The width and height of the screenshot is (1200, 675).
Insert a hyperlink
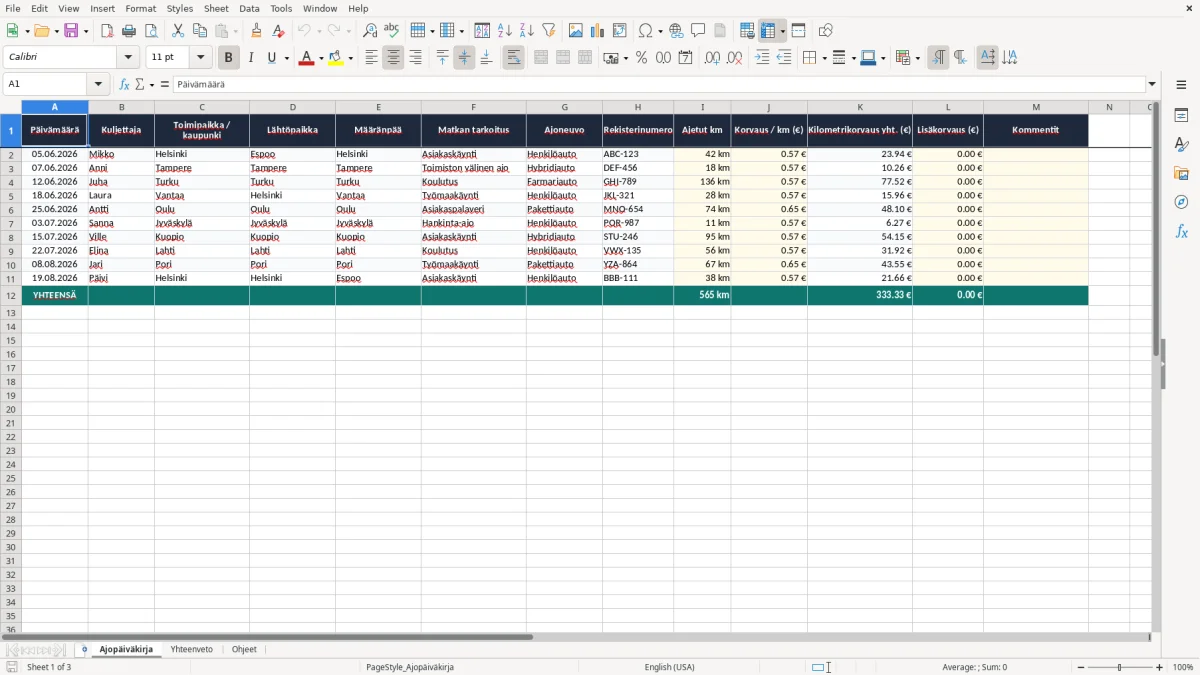pos(677,31)
